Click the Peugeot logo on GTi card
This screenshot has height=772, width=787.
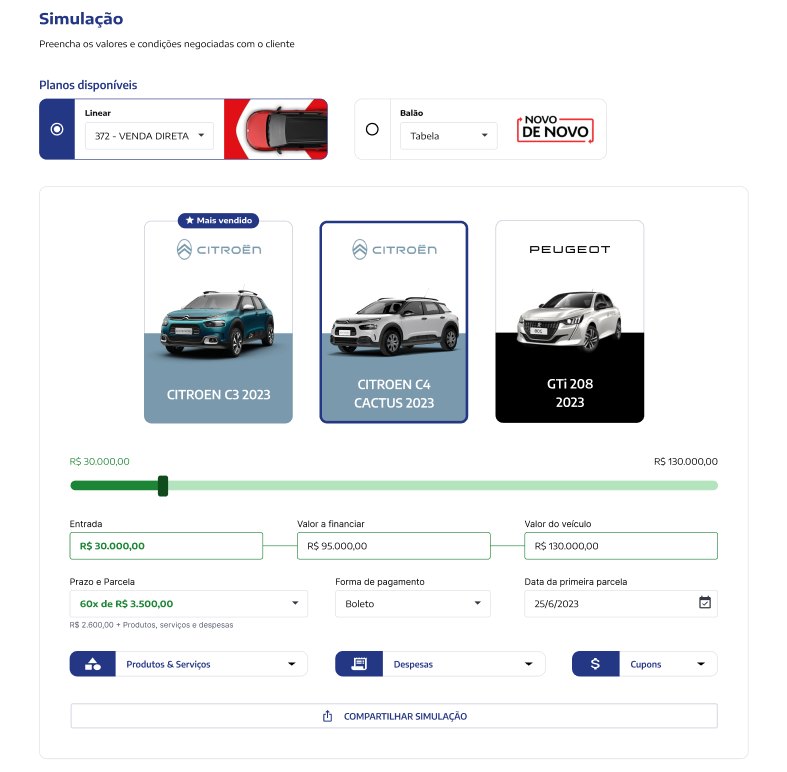570,249
